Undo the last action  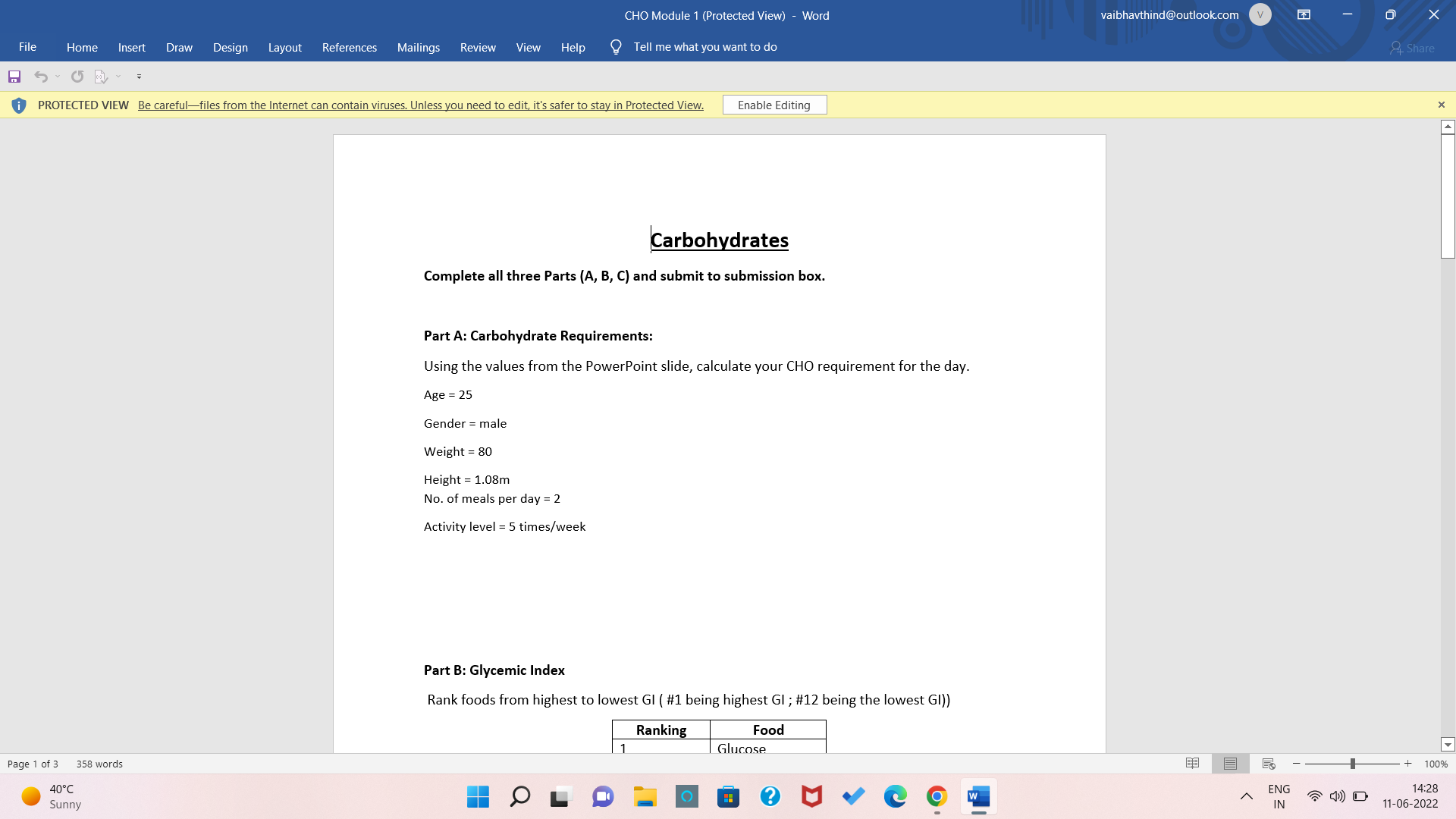(x=40, y=76)
